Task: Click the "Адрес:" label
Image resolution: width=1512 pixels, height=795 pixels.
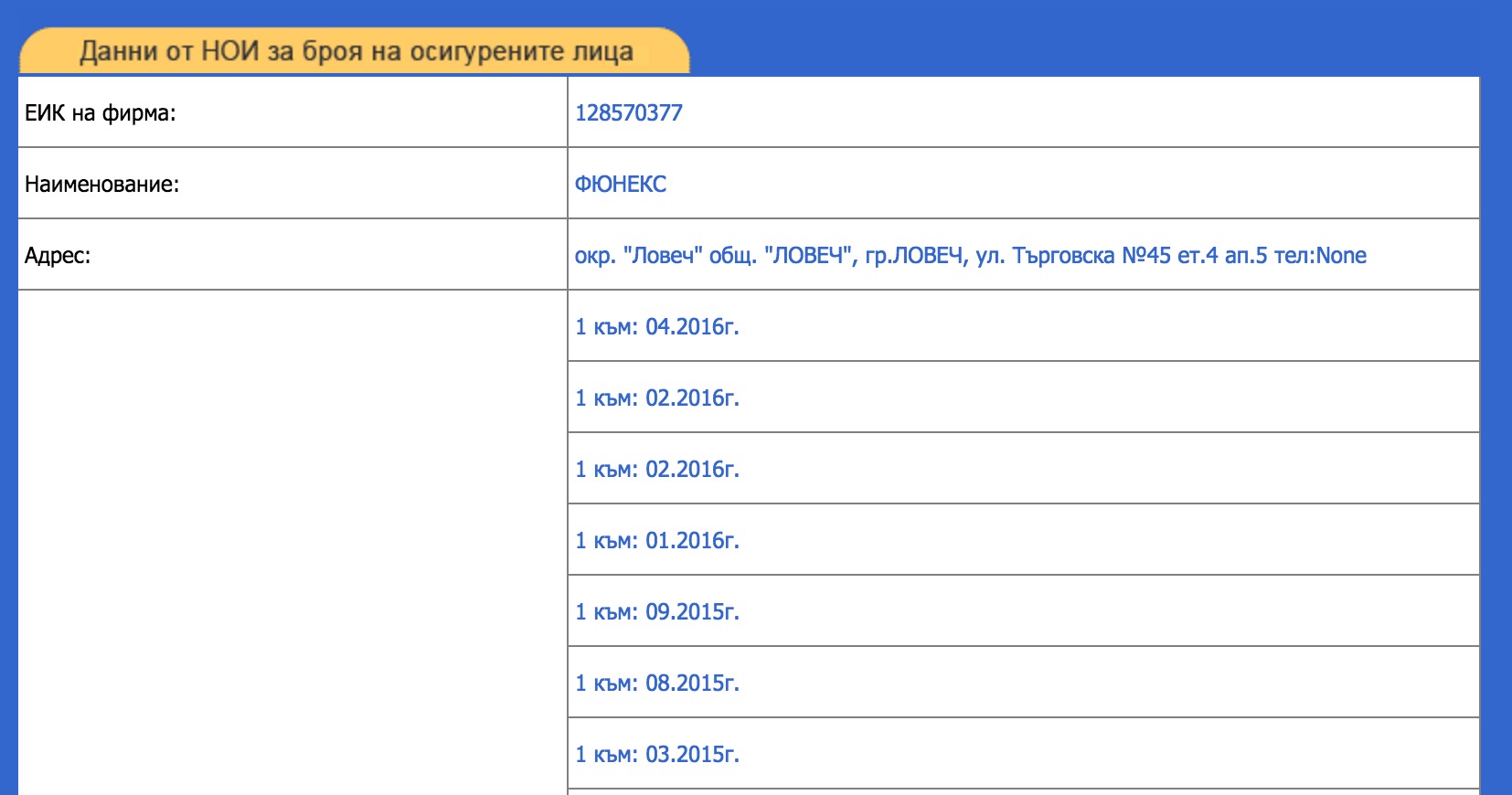Action: (x=58, y=255)
